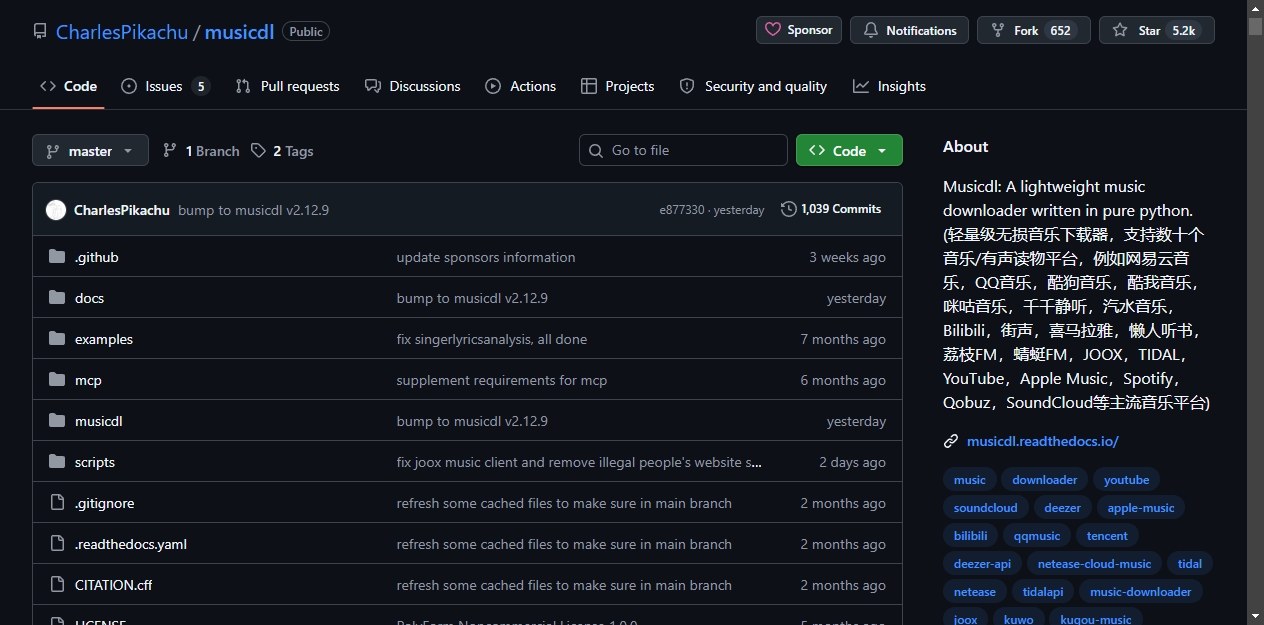
Task: Open the Code tab
Action: [x=68, y=86]
